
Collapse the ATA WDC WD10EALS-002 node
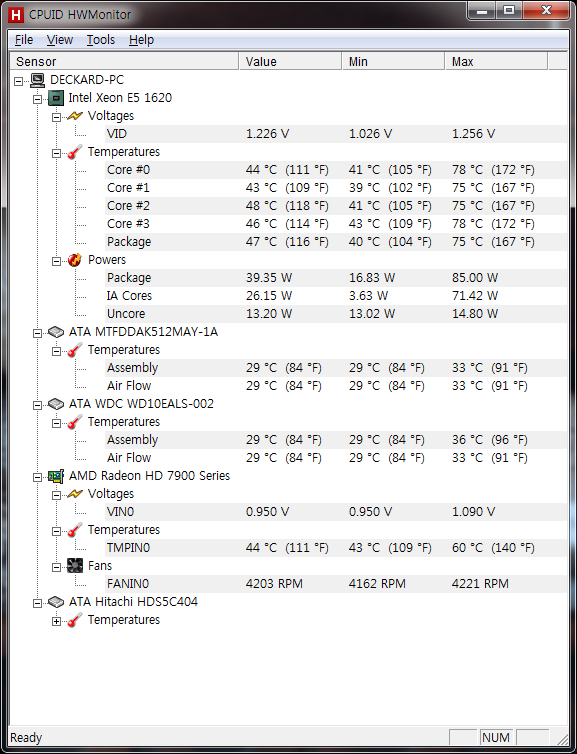38,405
